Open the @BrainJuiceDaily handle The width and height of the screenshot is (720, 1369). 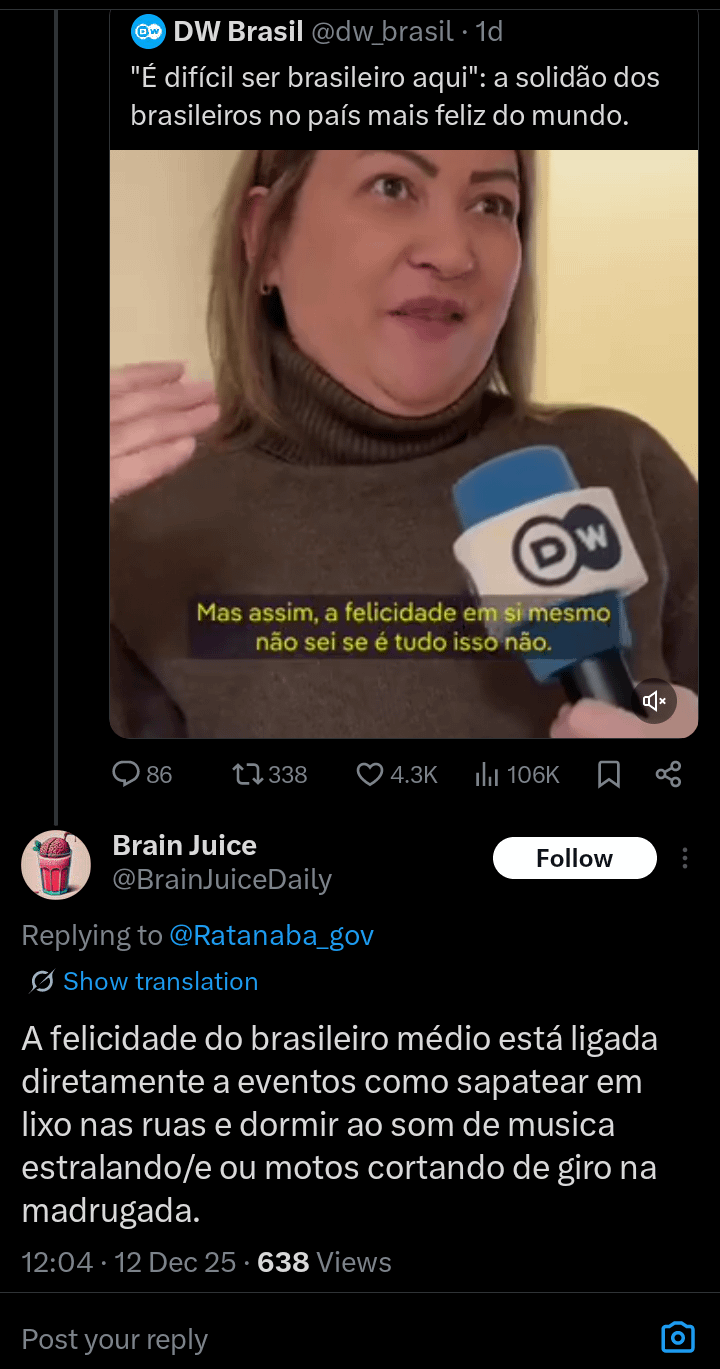[x=222, y=879]
